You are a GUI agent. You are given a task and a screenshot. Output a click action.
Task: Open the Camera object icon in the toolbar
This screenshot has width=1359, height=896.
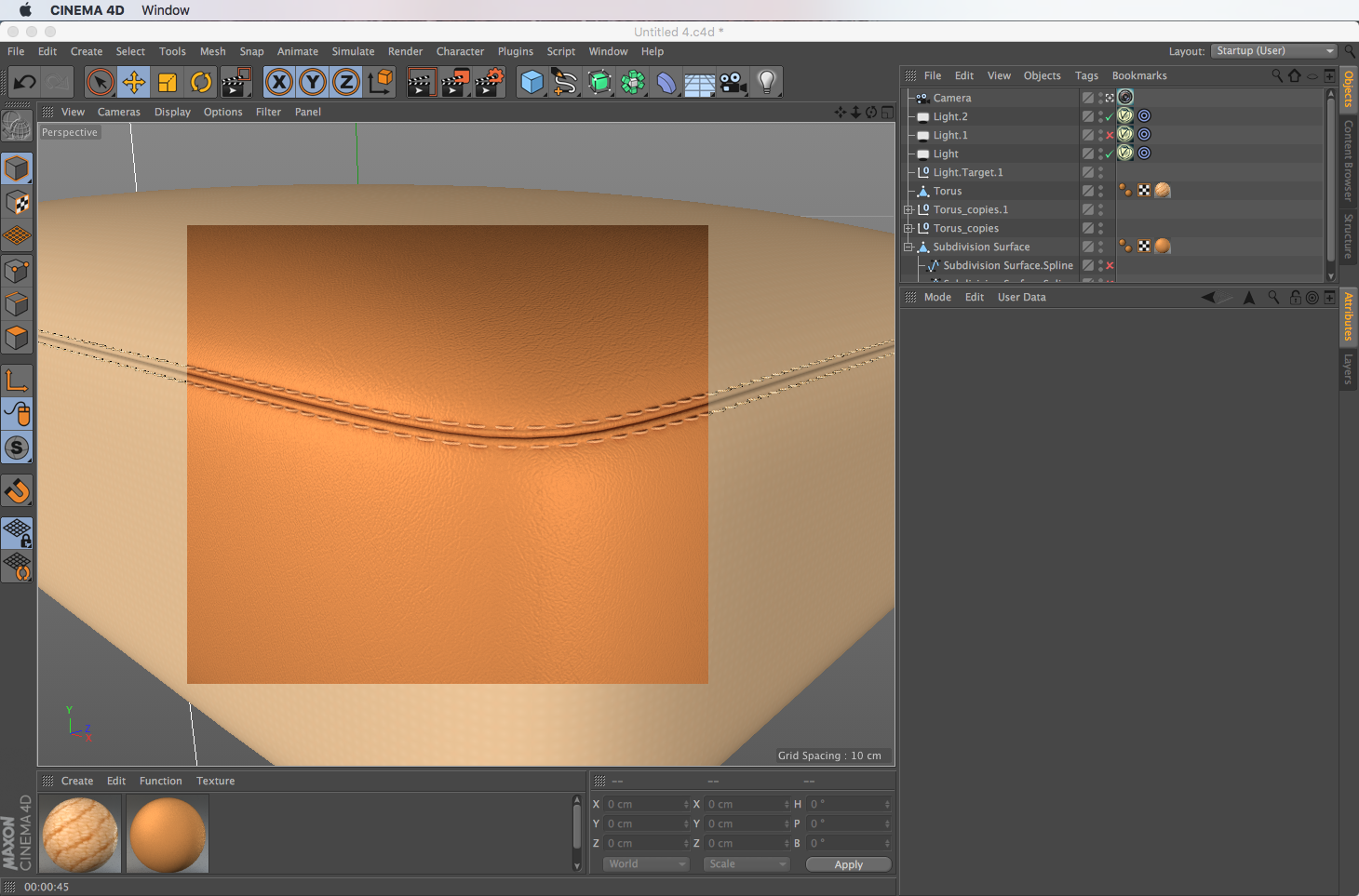(x=733, y=83)
